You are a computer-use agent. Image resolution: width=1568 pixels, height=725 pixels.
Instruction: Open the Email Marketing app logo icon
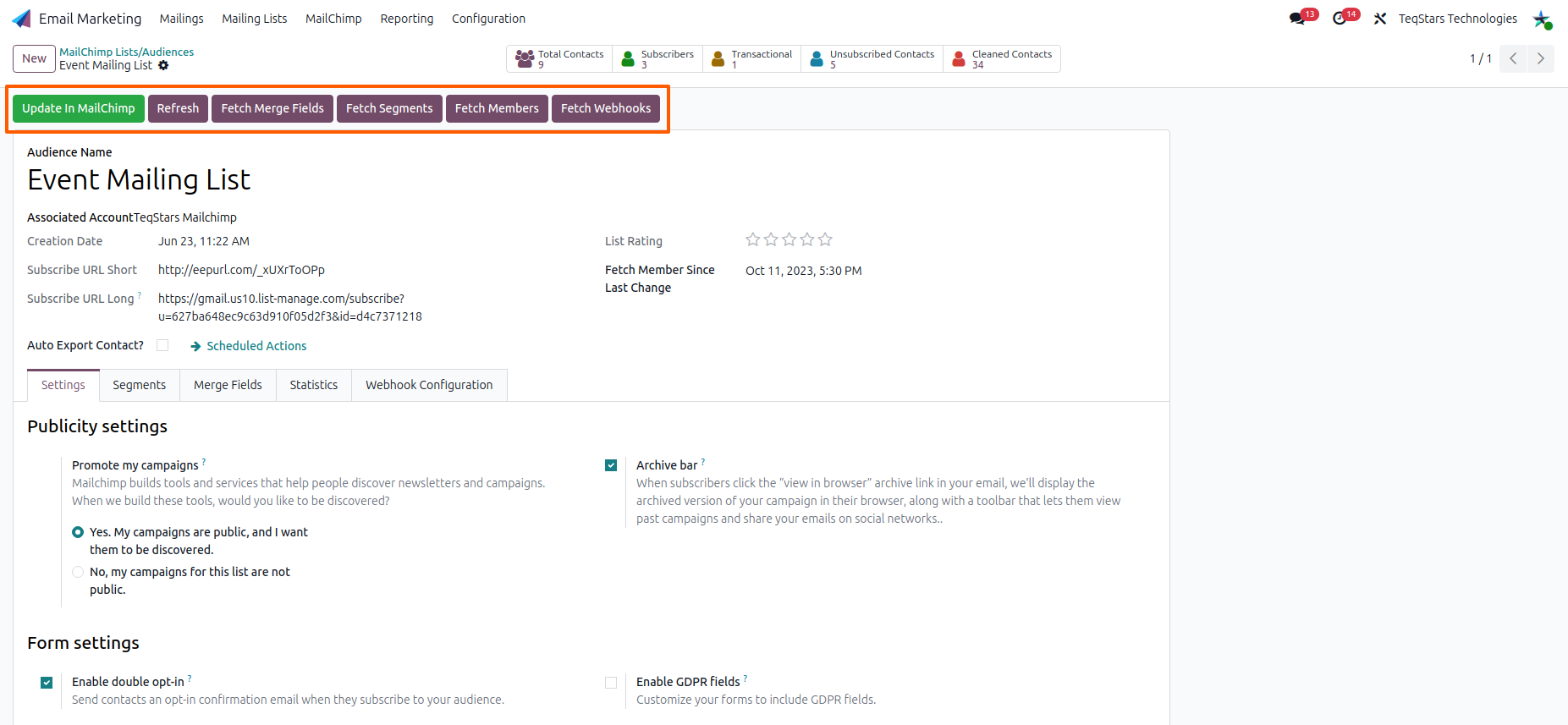[x=22, y=19]
